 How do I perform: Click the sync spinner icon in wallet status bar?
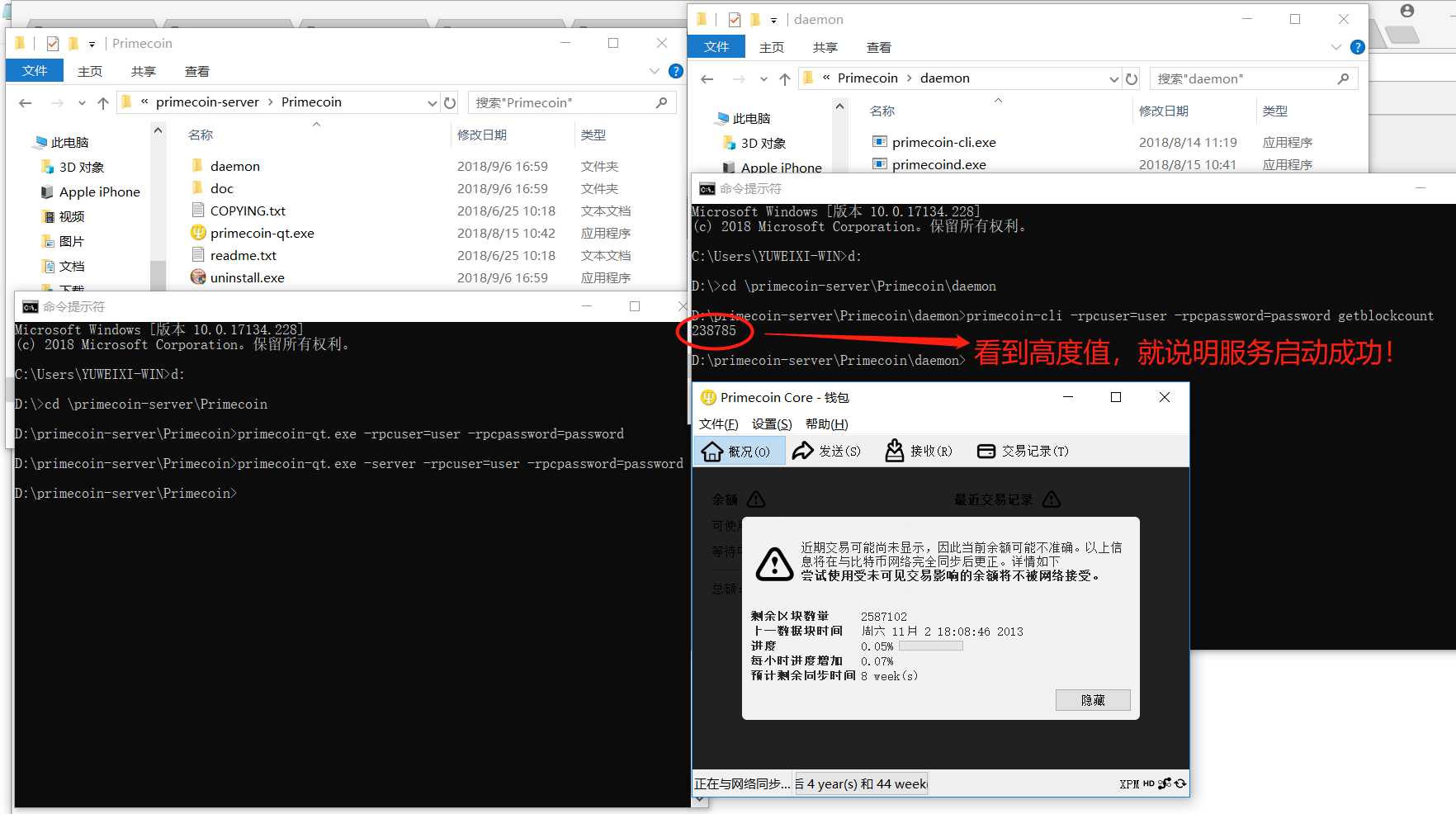[1180, 783]
